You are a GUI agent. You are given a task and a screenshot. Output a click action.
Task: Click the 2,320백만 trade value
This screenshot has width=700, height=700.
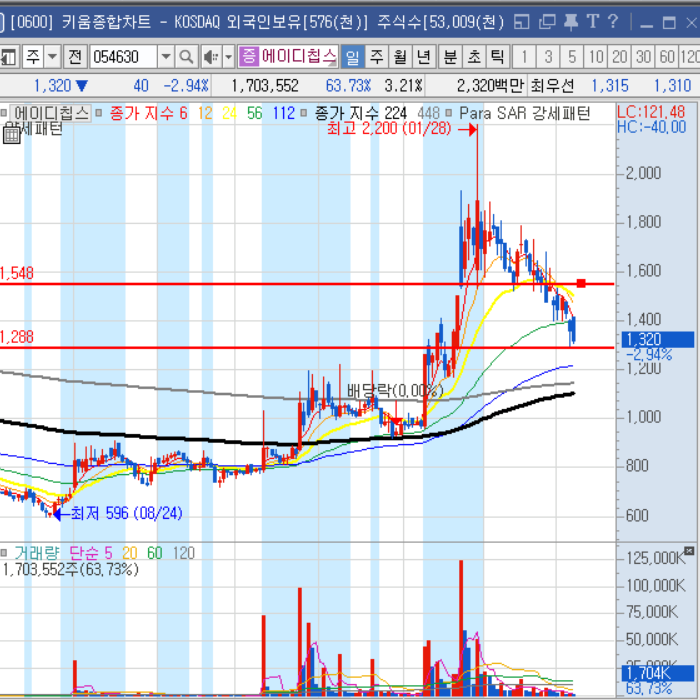[x=490, y=85]
